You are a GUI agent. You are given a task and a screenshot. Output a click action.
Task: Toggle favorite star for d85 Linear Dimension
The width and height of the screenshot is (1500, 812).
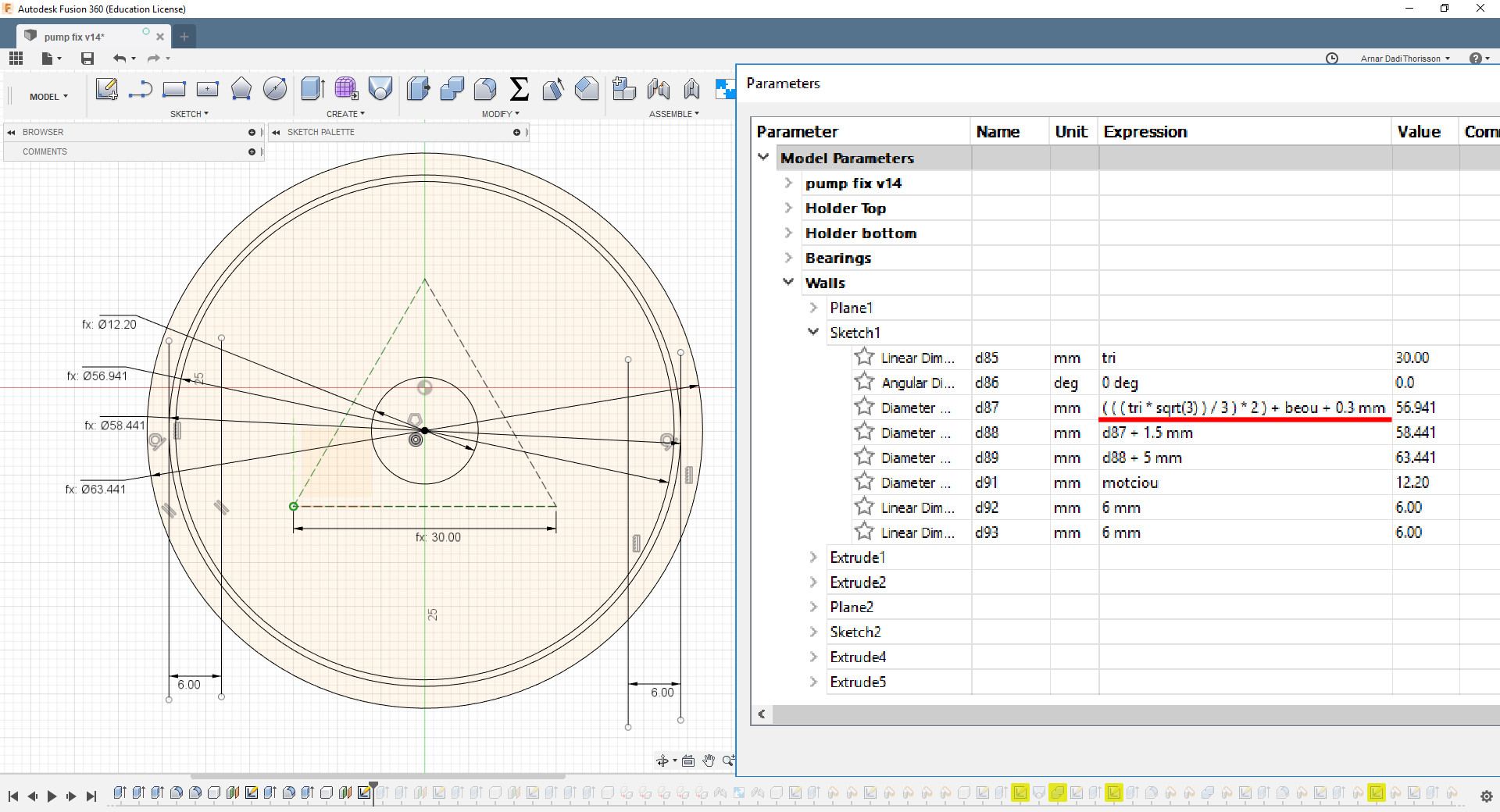pyautogui.click(x=864, y=358)
